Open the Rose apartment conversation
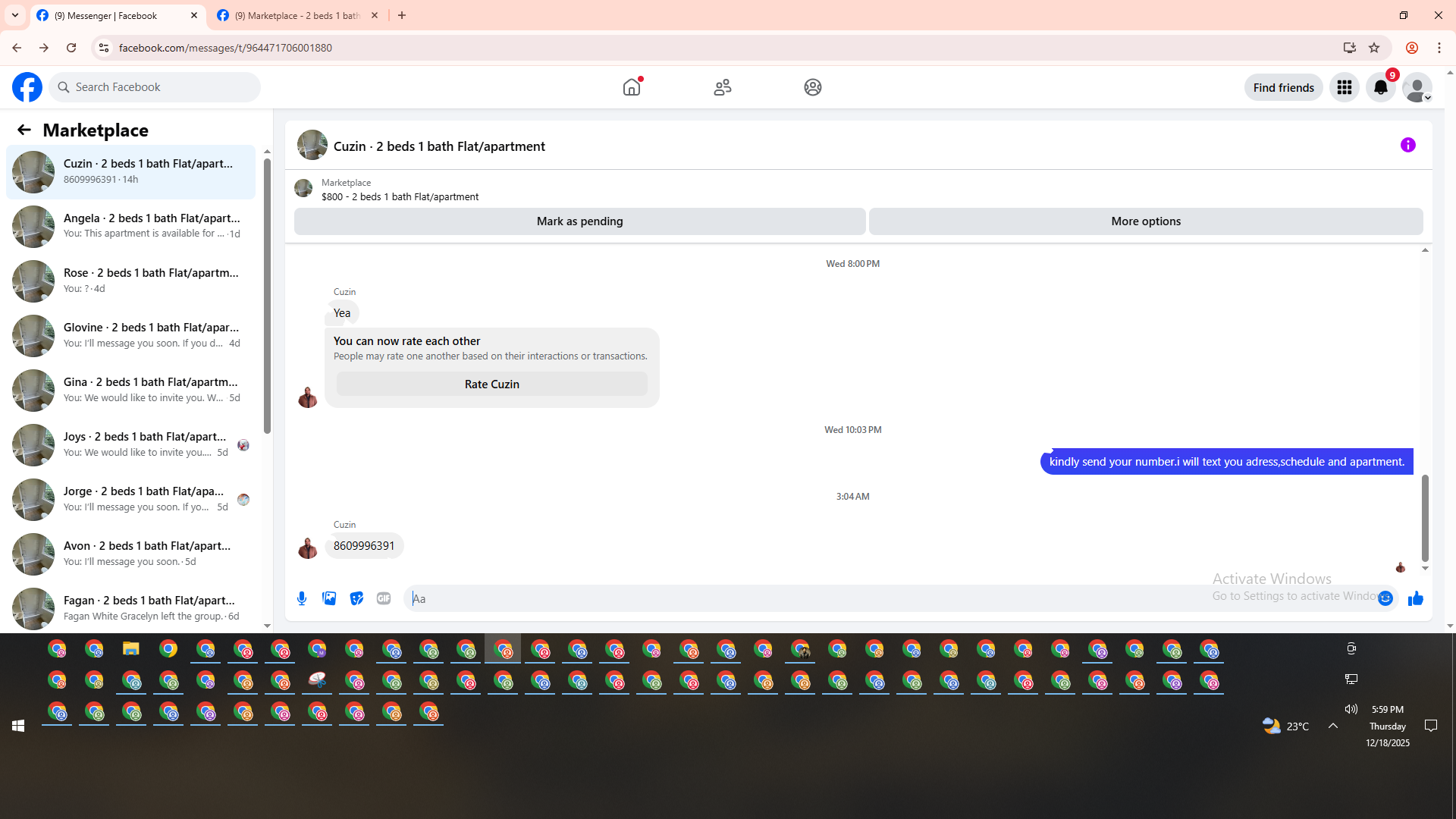1456x819 pixels. [x=130, y=281]
